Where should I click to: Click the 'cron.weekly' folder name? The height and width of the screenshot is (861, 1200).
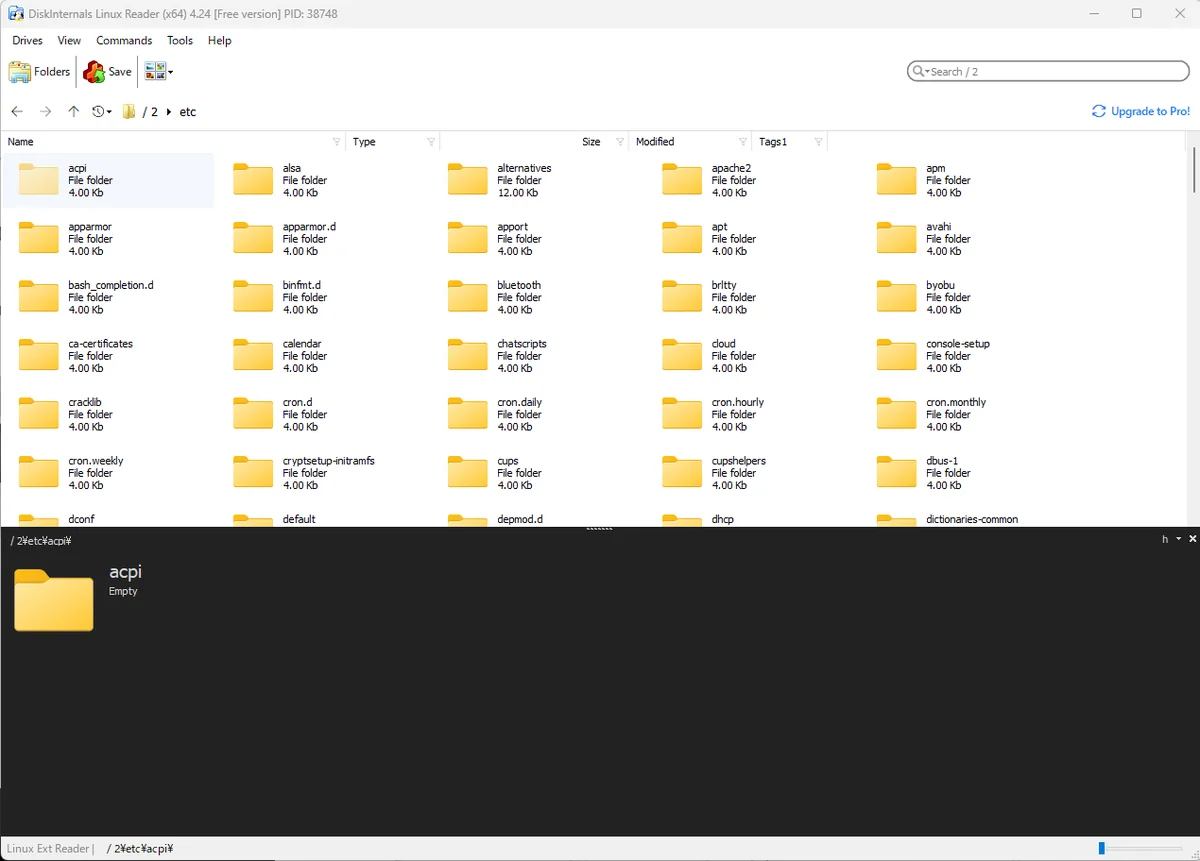tap(96, 461)
